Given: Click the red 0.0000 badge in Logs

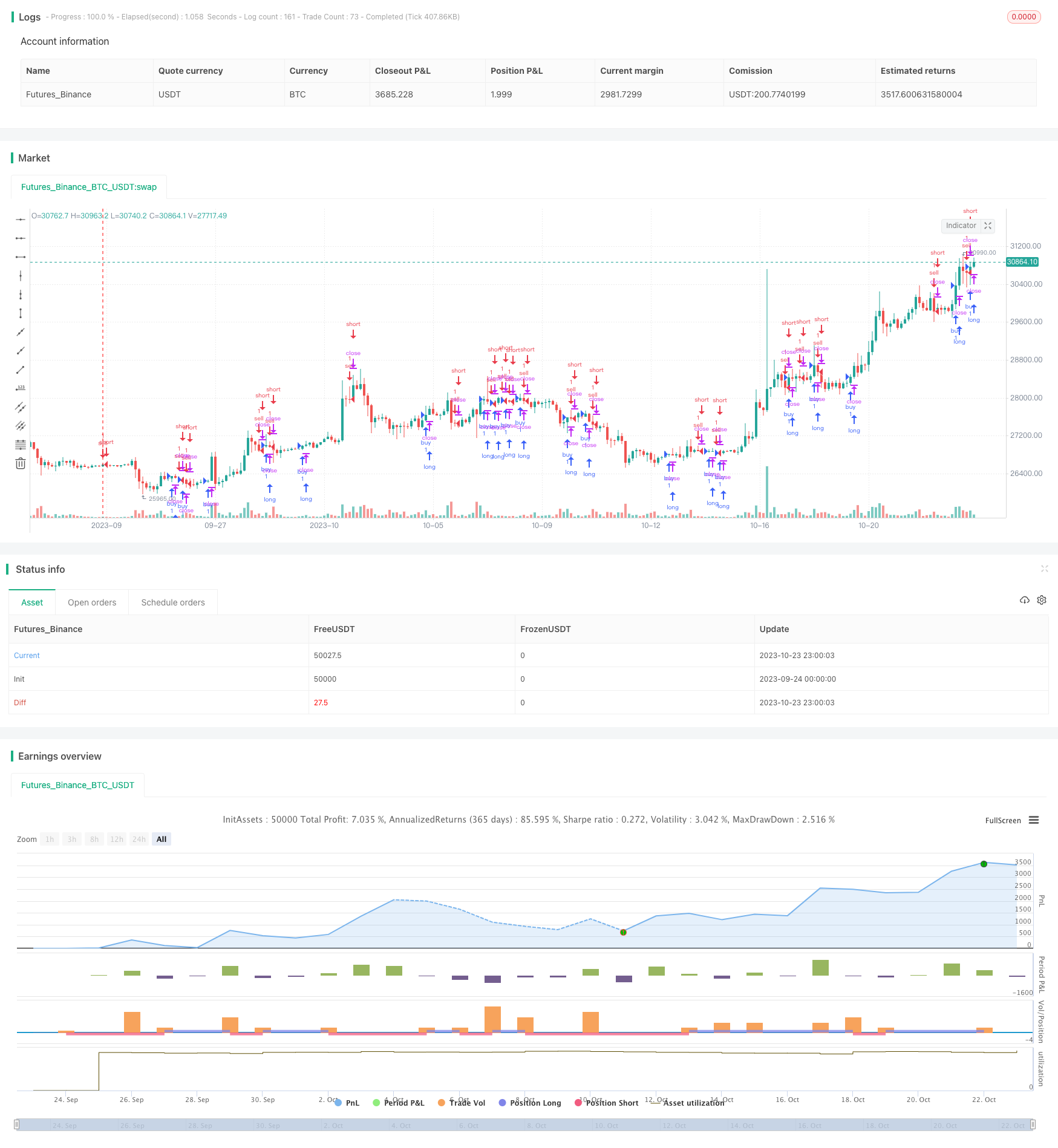Looking at the screenshot, I should tap(1024, 17).
